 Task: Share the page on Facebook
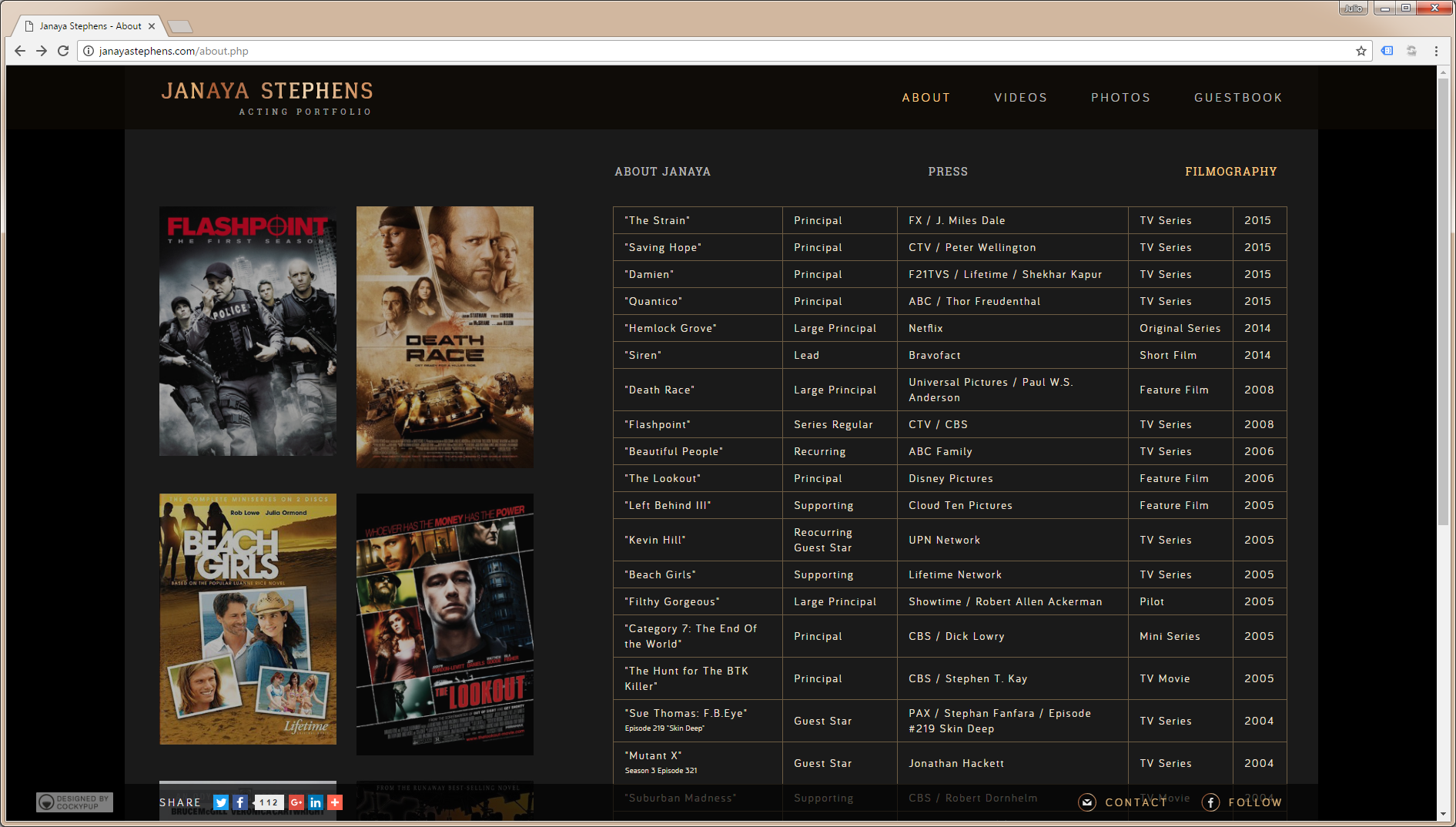[240, 802]
